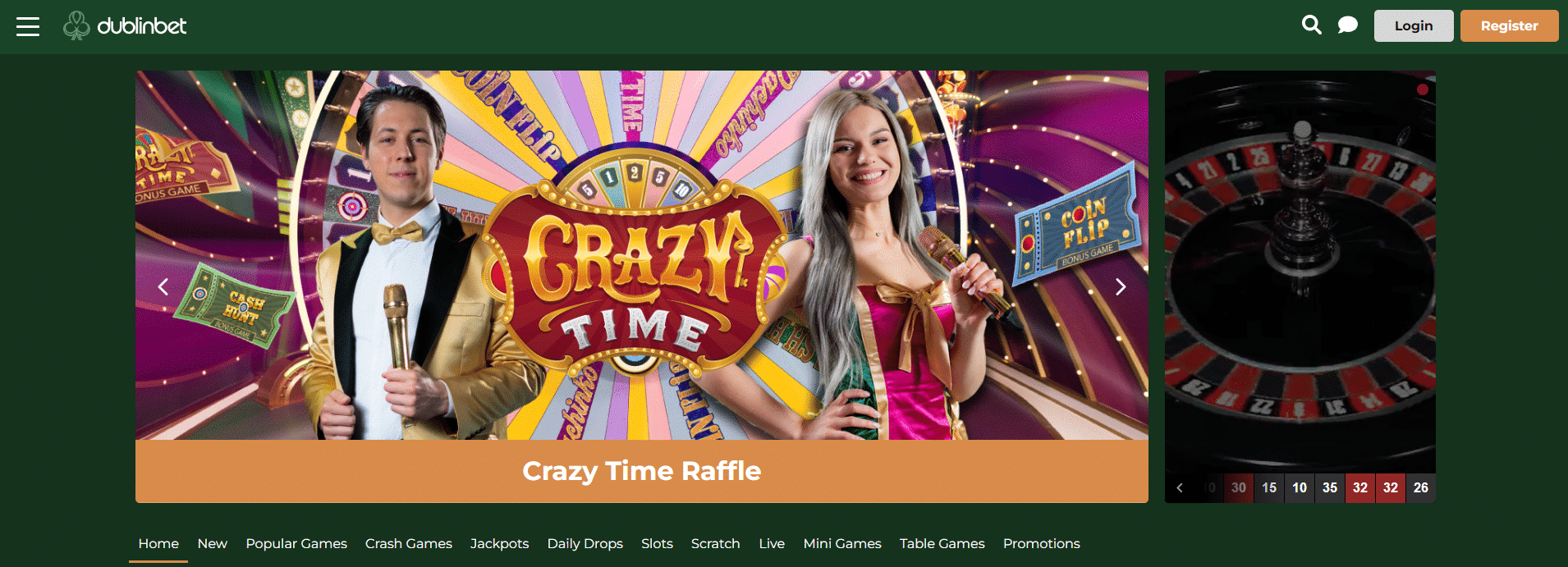
Task: Click the red live indicator dot
Action: point(1423,89)
